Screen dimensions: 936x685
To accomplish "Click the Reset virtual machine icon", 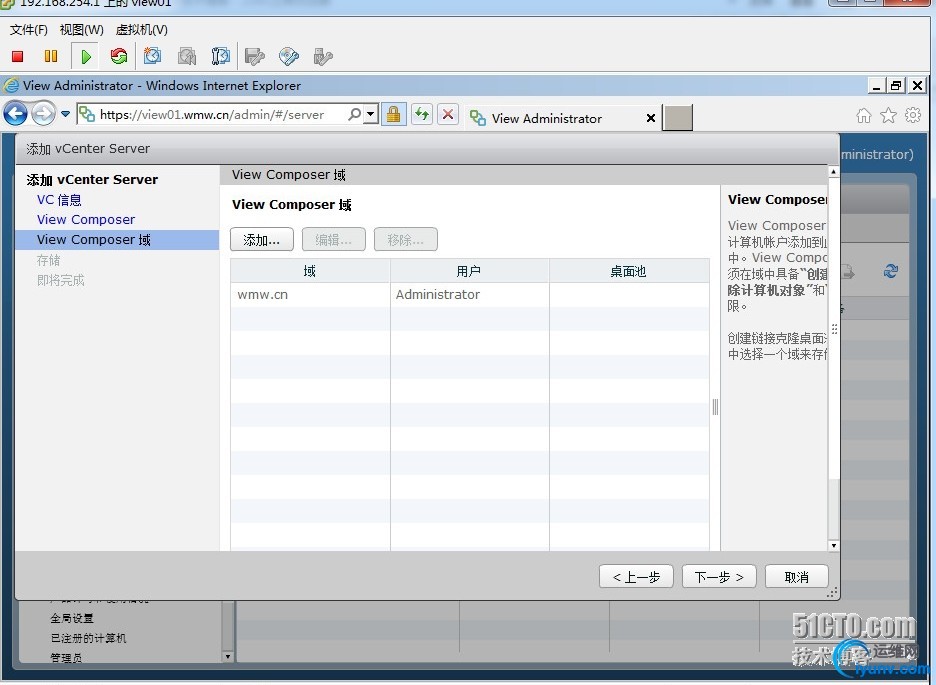I will pos(119,57).
